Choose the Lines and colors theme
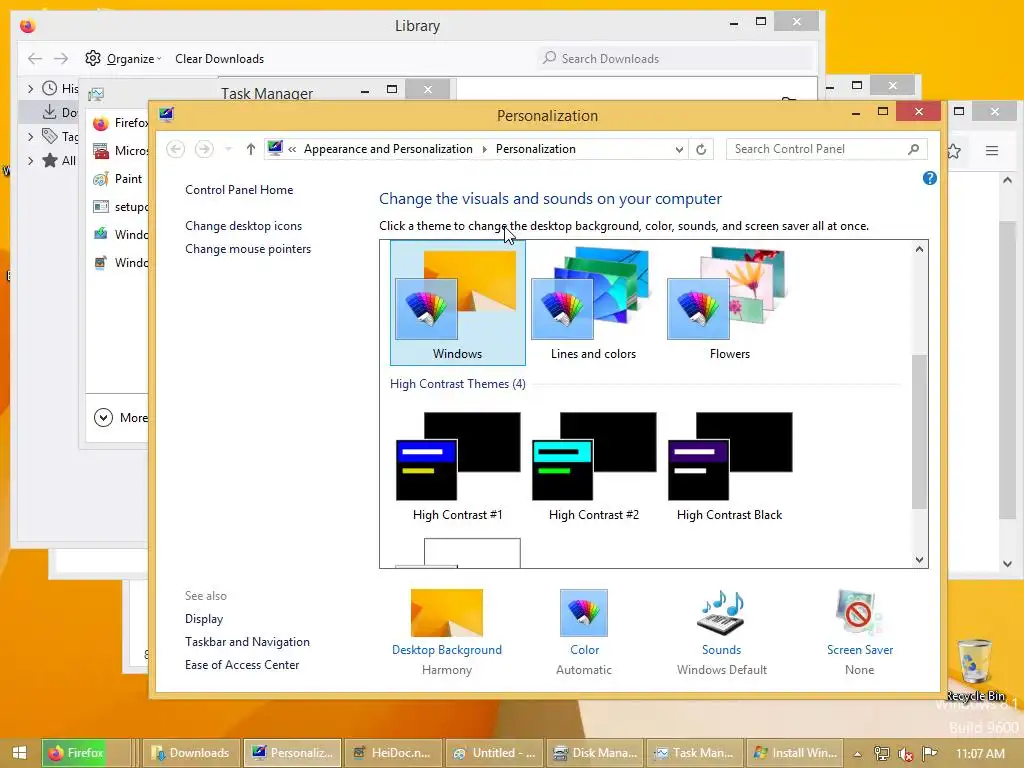 point(593,302)
